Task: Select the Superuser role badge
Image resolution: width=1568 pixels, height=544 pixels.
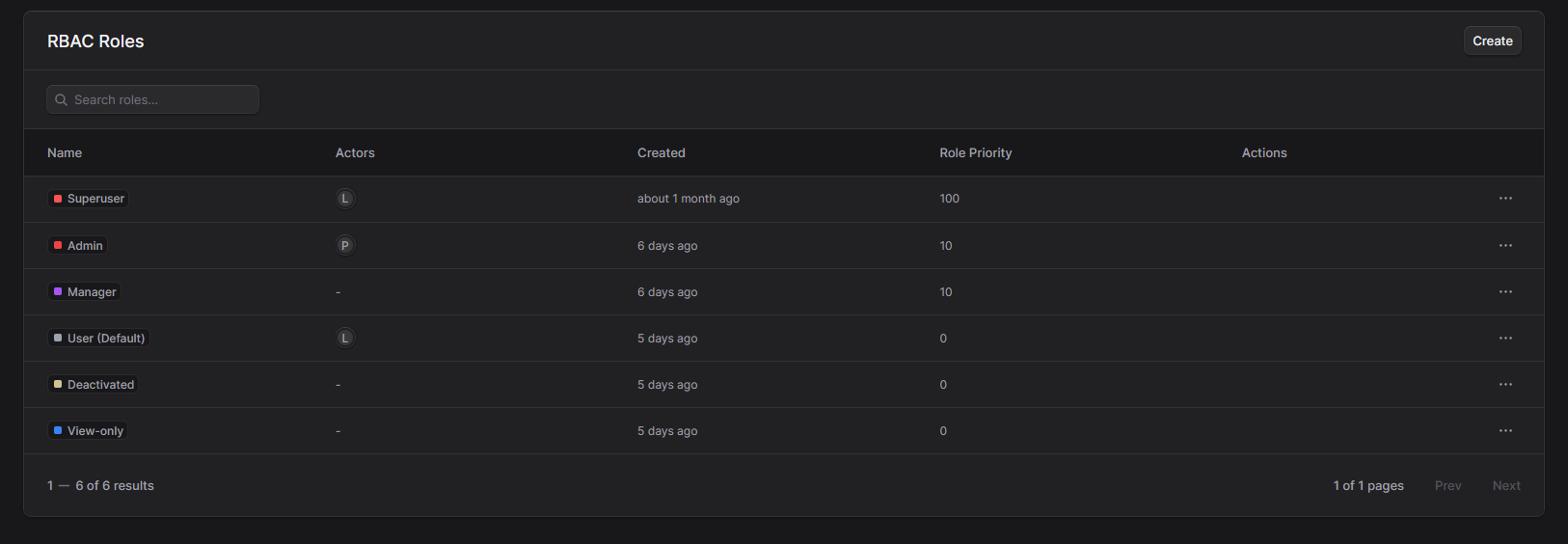Action: click(x=89, y=199)
